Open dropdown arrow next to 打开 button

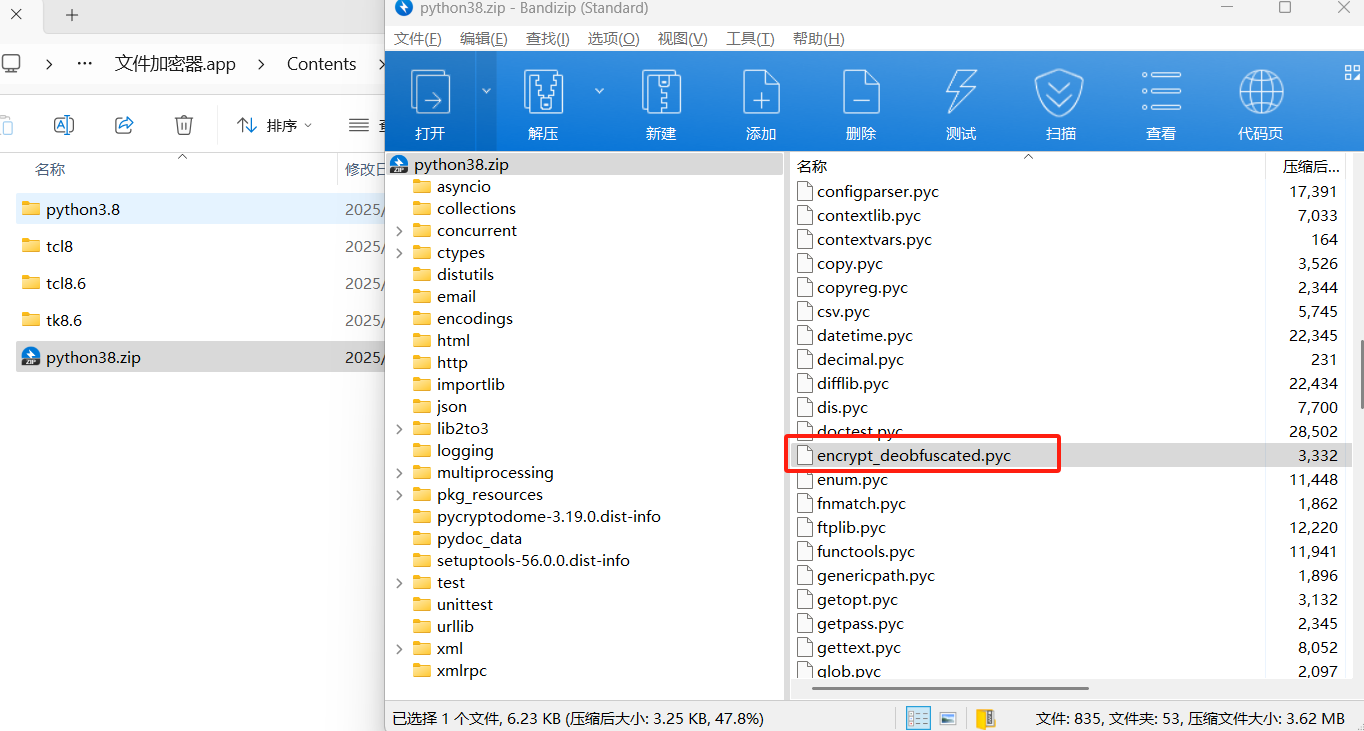(x=486, y=91)
